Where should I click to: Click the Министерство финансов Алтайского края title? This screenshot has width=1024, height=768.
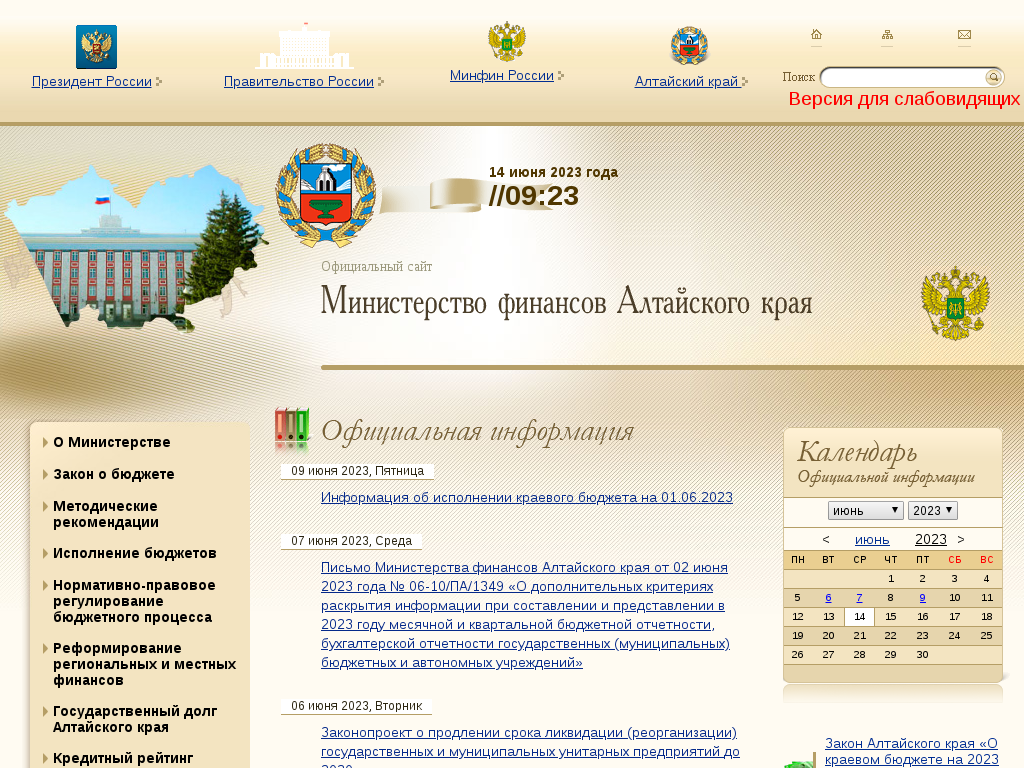566,303
